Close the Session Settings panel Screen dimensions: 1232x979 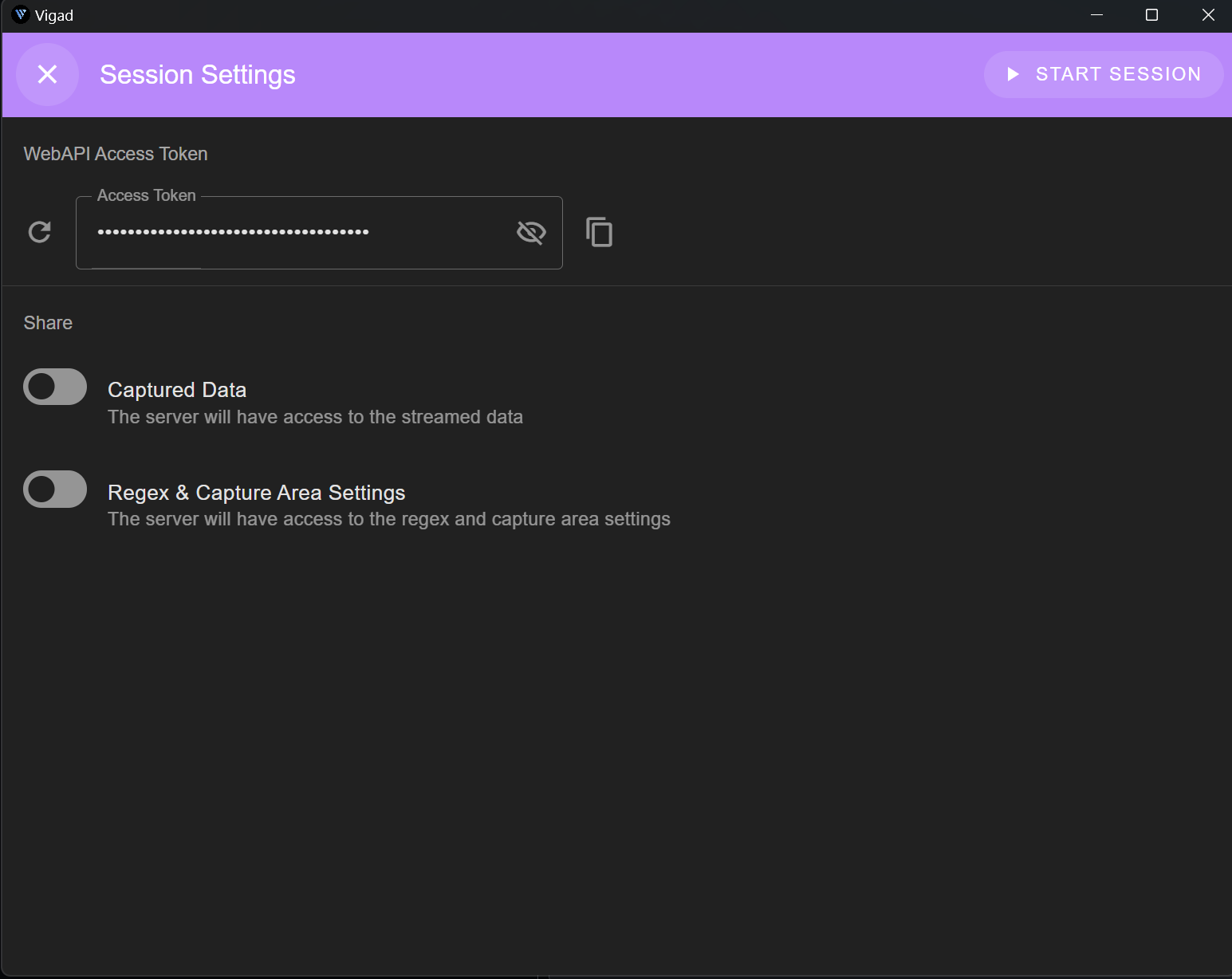click(47, 74)
